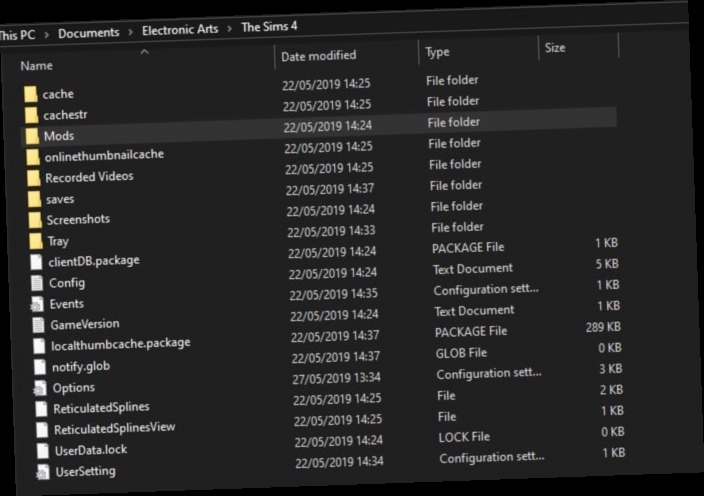Screen dimensions: 704x496
Task: Select the localthumbcache.package file name
Action: 121,345
